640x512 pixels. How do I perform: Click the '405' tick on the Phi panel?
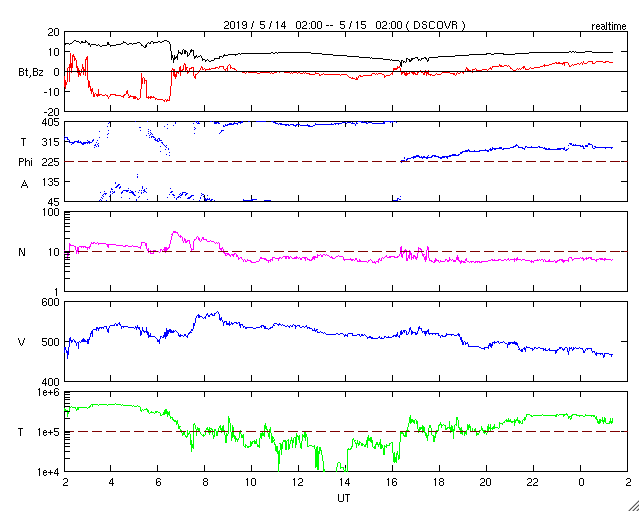[52, 122]
